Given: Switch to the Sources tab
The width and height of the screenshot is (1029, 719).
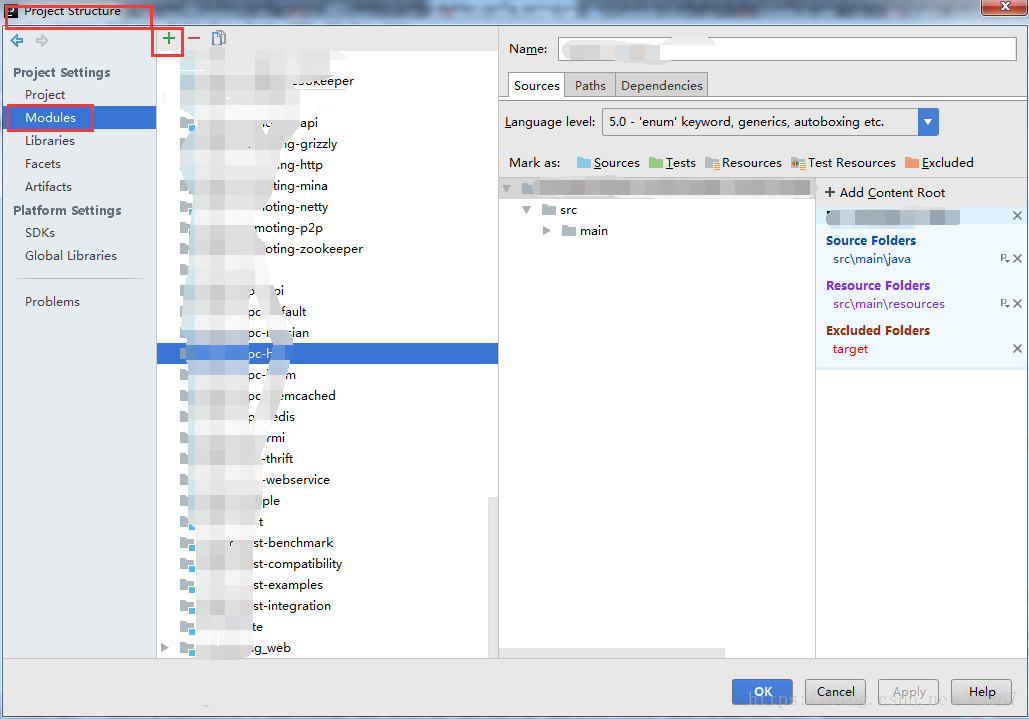Looking at the screenshot, I should coord(536,86).
